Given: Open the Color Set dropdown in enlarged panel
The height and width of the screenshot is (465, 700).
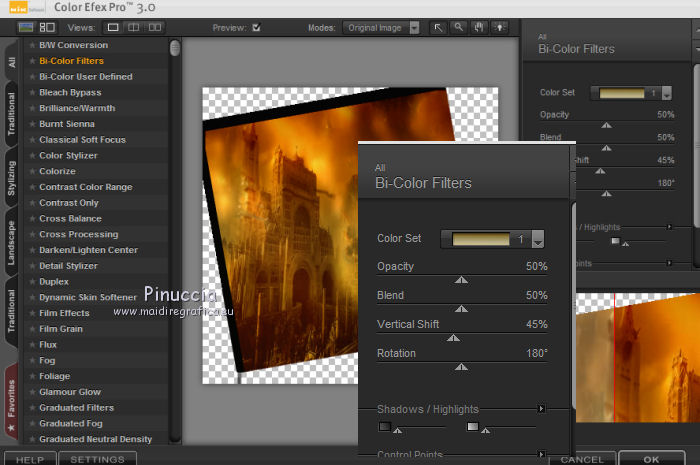Looking at the screenshot, I should (x=538, y=240).
